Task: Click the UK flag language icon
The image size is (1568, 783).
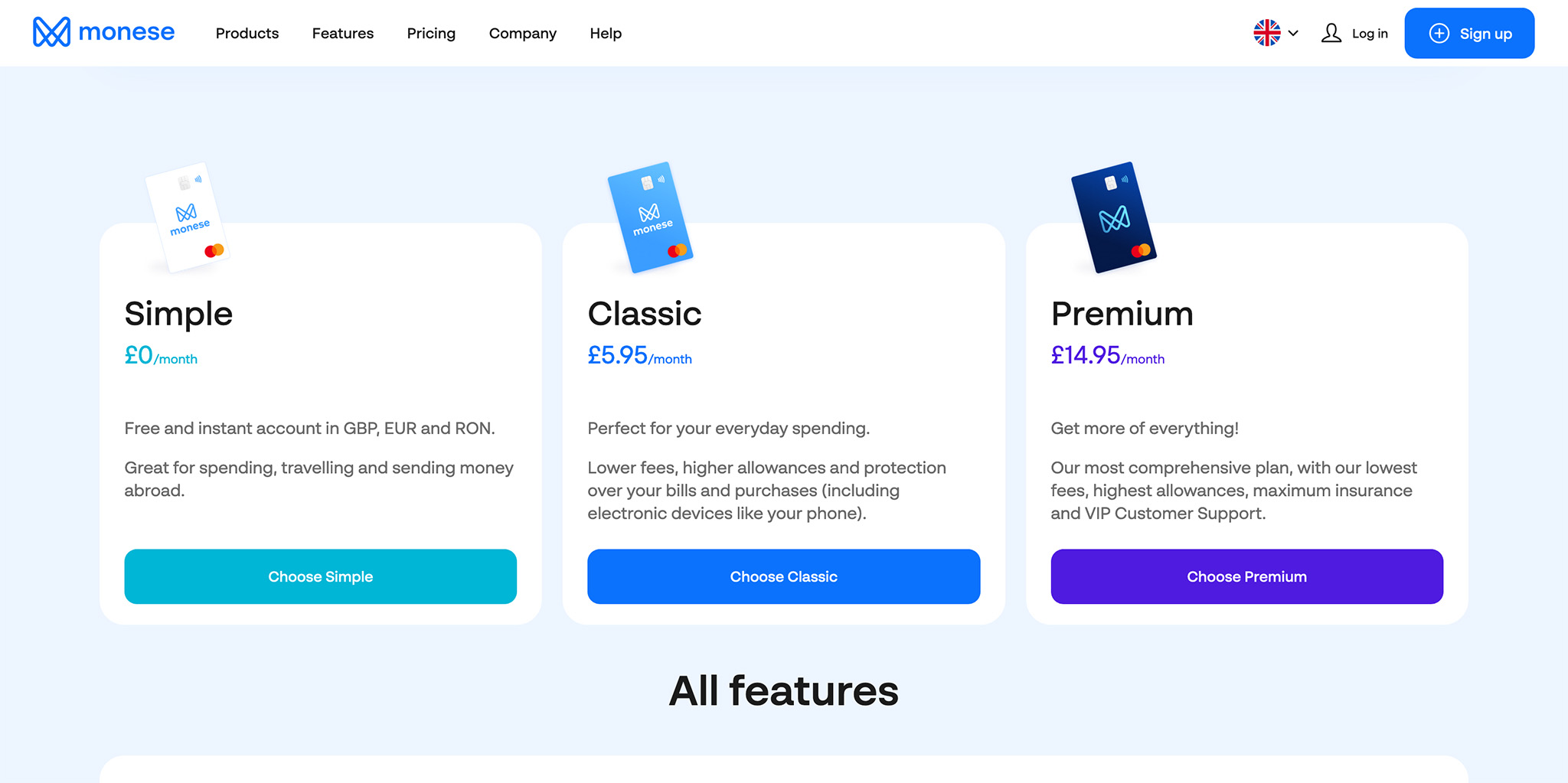Action: [1266, 33]
